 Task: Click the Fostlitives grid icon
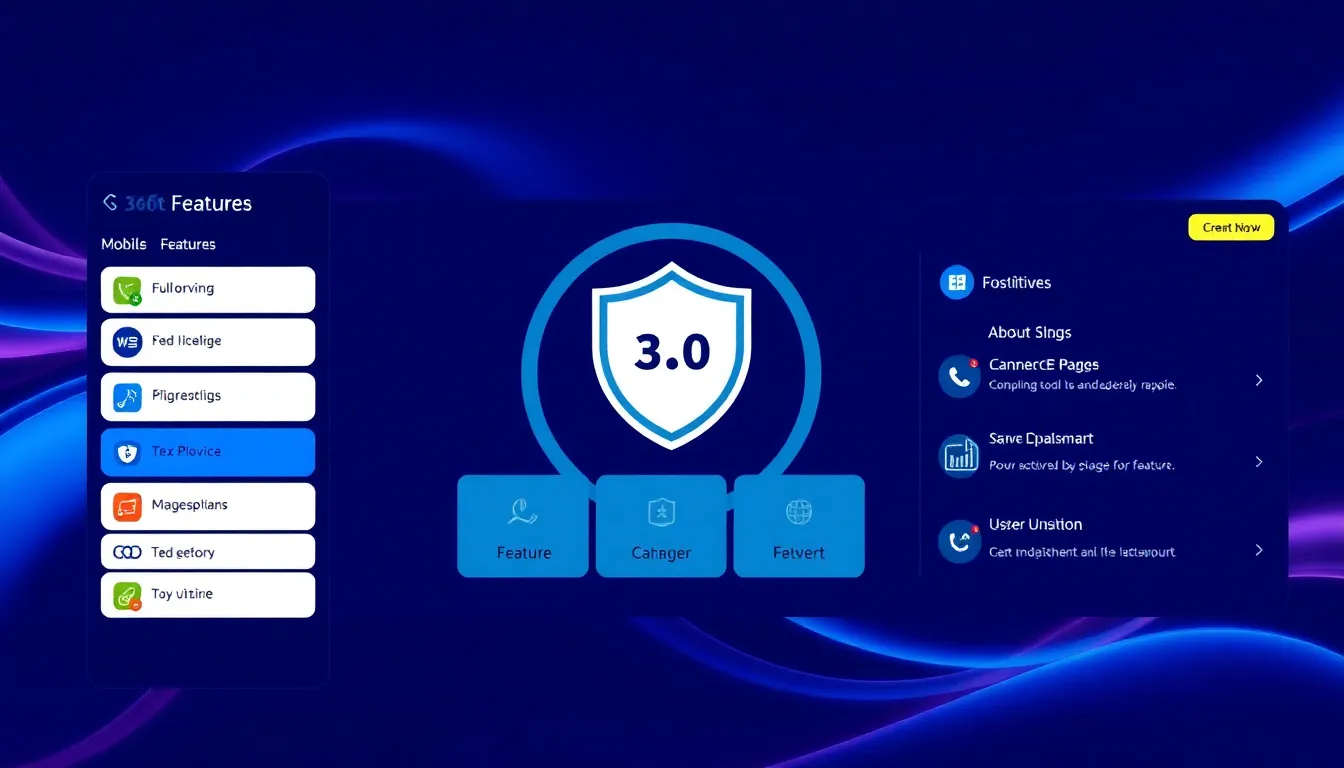(x=957, y=283)
